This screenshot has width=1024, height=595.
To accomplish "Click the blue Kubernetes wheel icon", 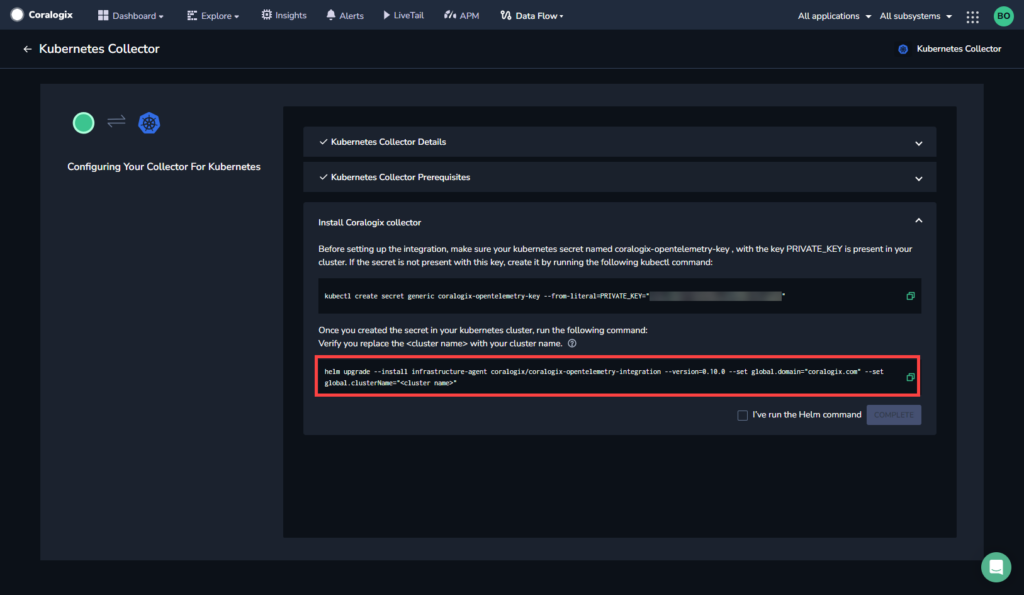I will pyautogui.click(x=149, y=123).
